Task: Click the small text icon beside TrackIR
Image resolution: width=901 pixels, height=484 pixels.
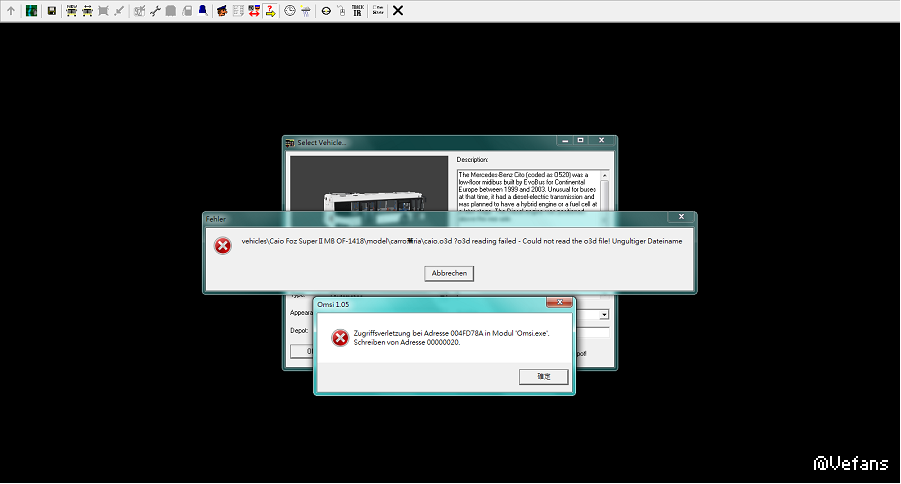Action: point(378,10)
